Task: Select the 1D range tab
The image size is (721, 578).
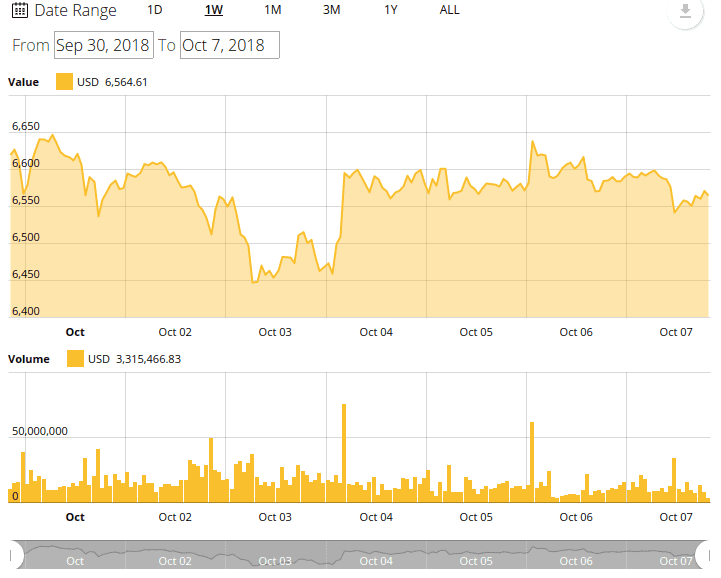Action: click(155, 10)
